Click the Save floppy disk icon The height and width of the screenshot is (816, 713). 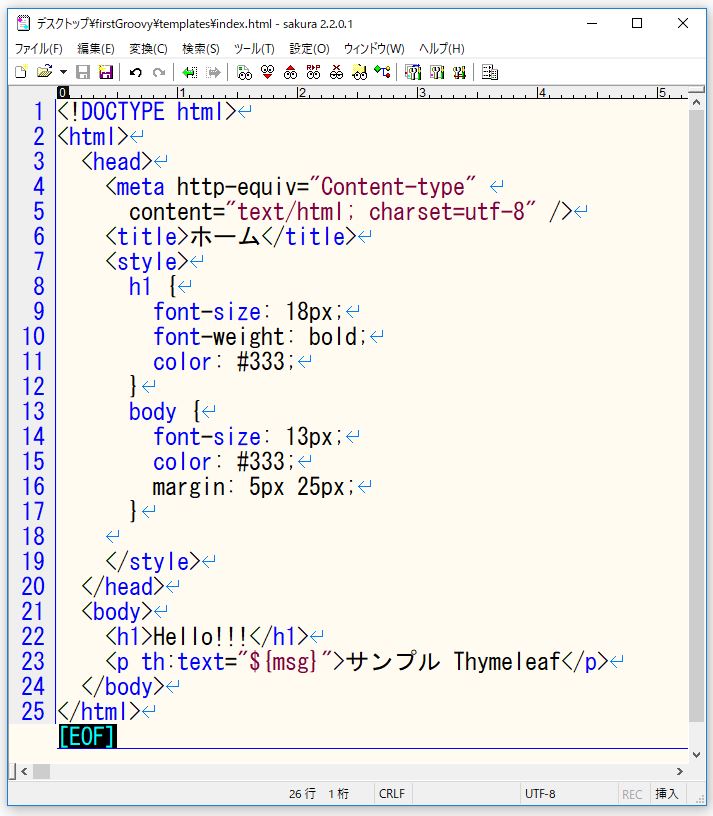coord(83,72)
